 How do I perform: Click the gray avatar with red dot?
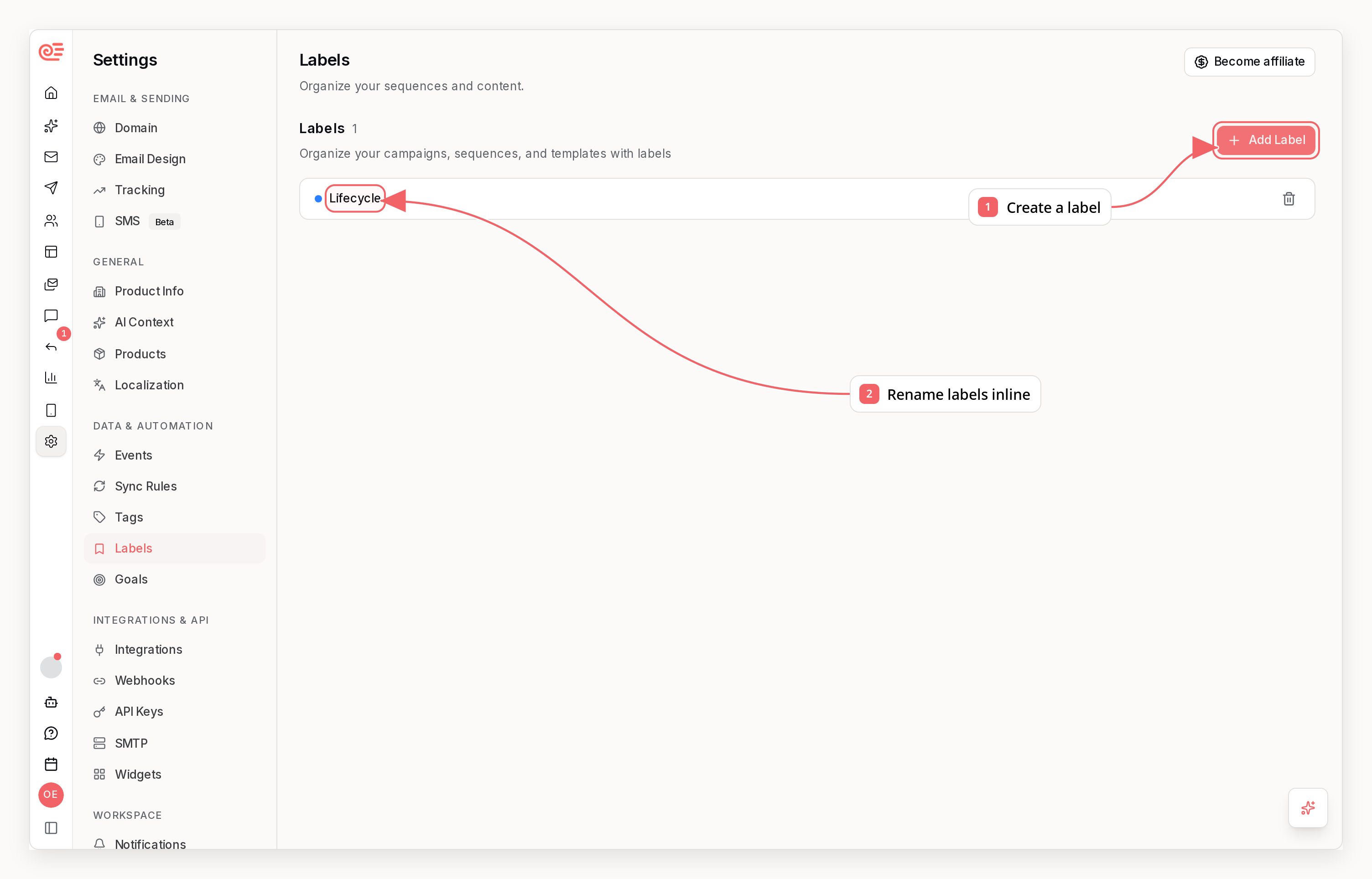51,667
